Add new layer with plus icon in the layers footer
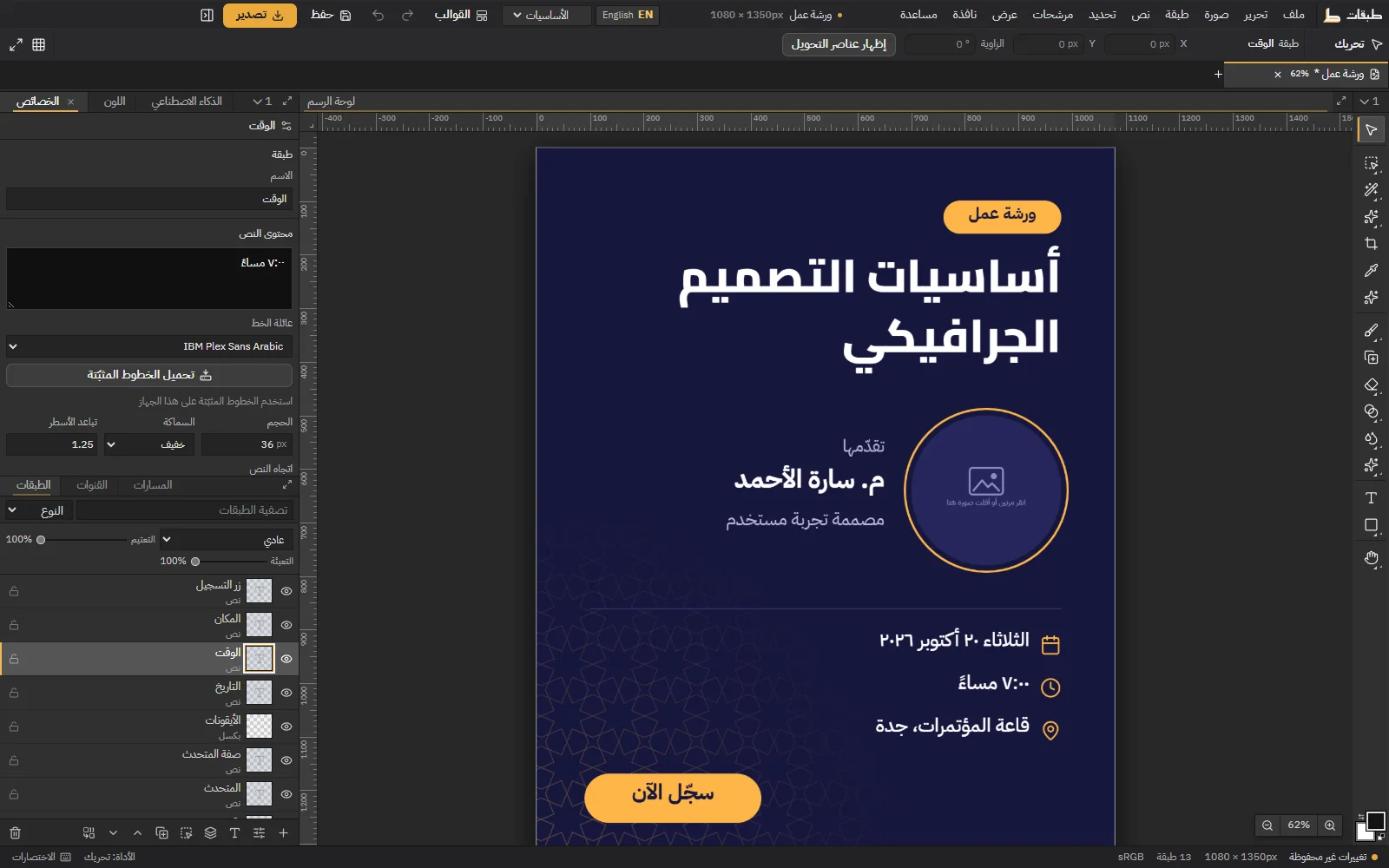The width and height of the screenshot is (1389, 868). pyautogui.click(x=283, y=832)
